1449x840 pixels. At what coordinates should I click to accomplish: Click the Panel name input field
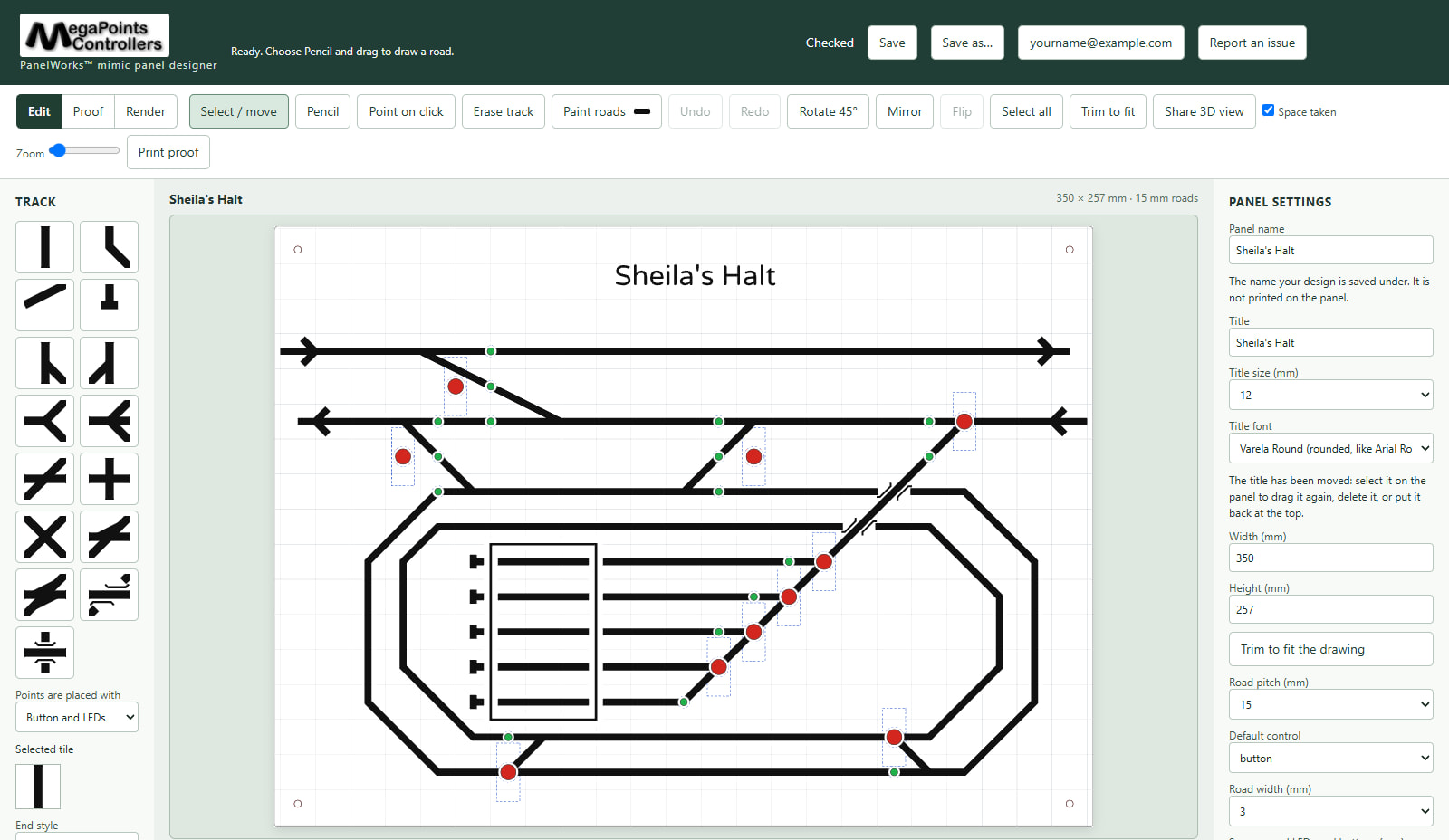click(1330, 250)
